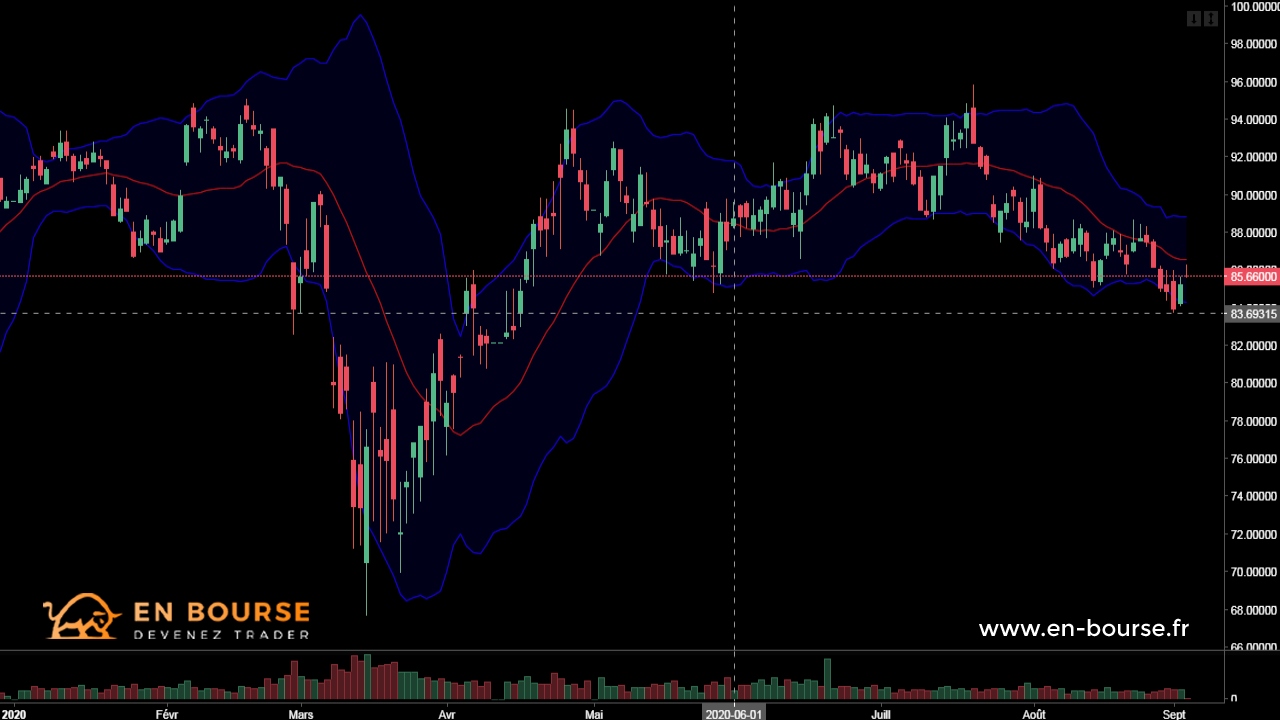Click the 90.00000 price axis label

1254,195
